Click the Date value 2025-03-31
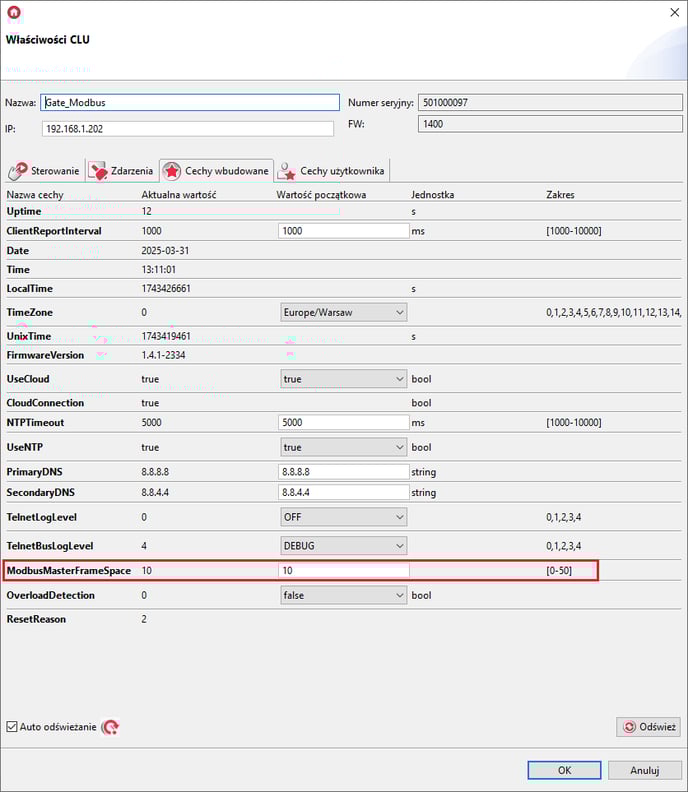The image size is (688, 792). pos(165,251)
